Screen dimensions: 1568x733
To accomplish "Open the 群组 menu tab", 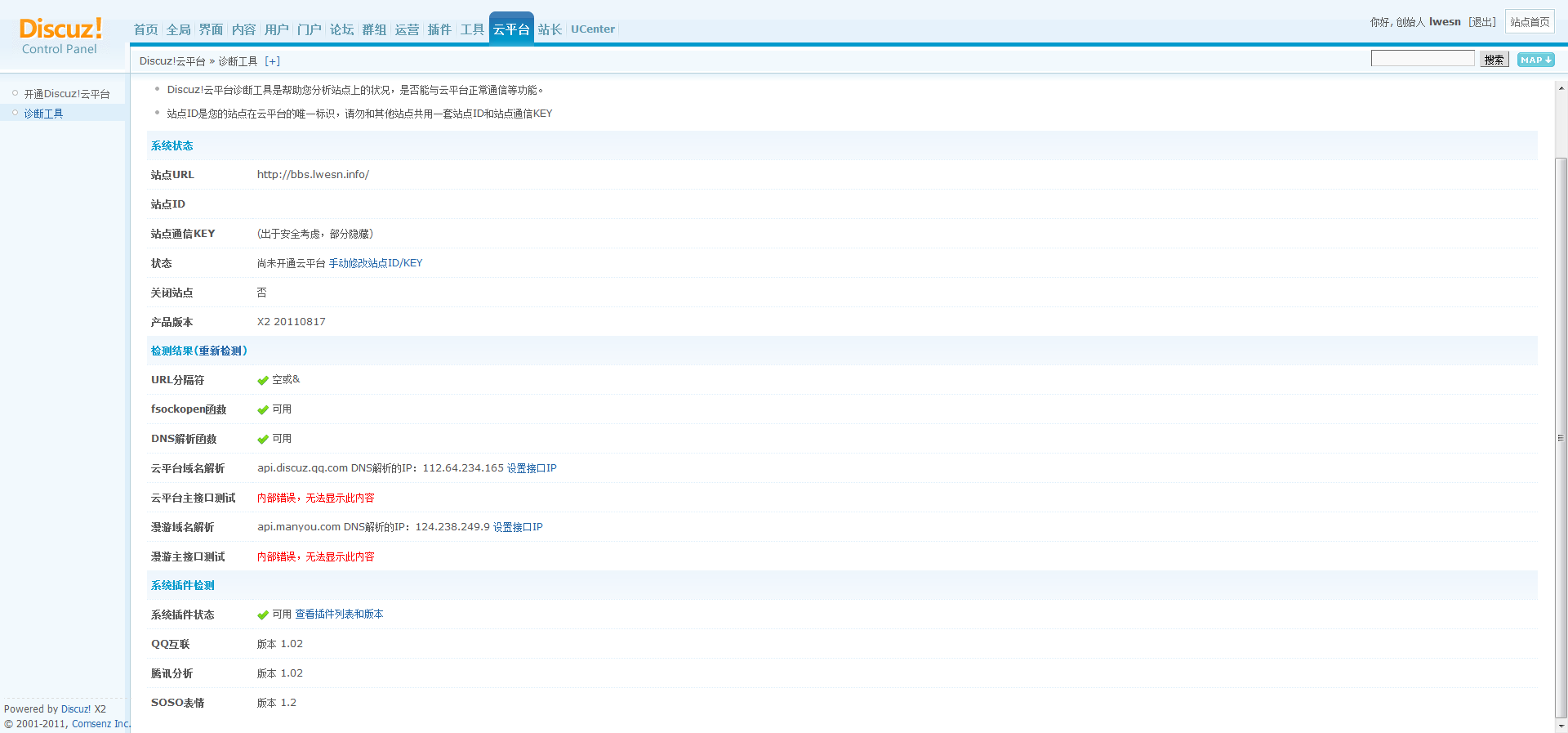I will [x=375, y=29].
